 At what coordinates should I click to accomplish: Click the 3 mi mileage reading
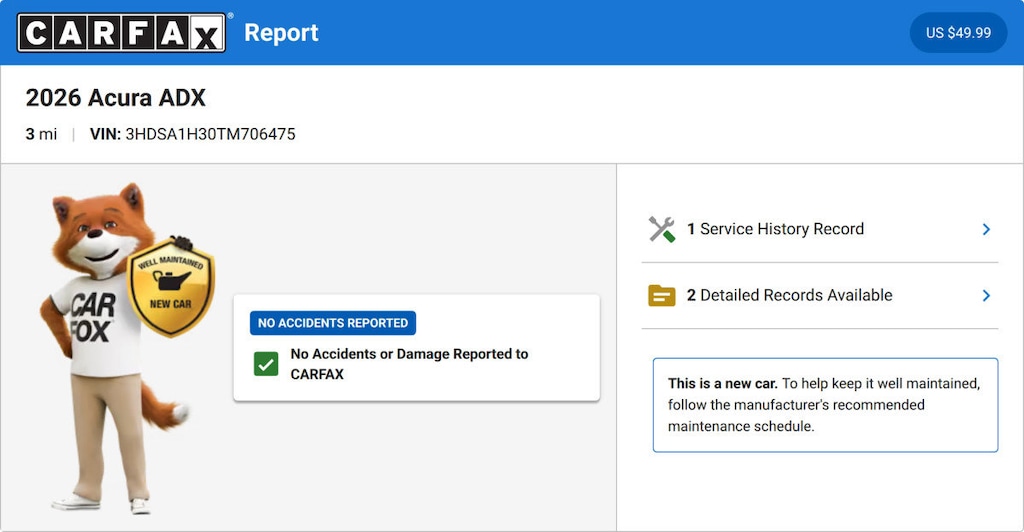(41, 134)
